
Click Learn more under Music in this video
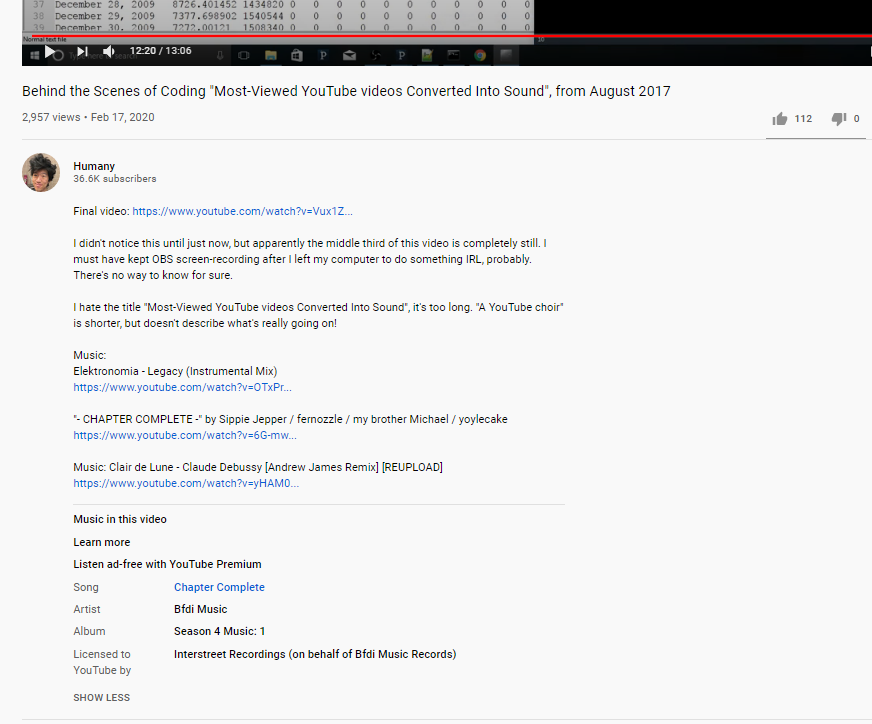(x=102, y=542)
